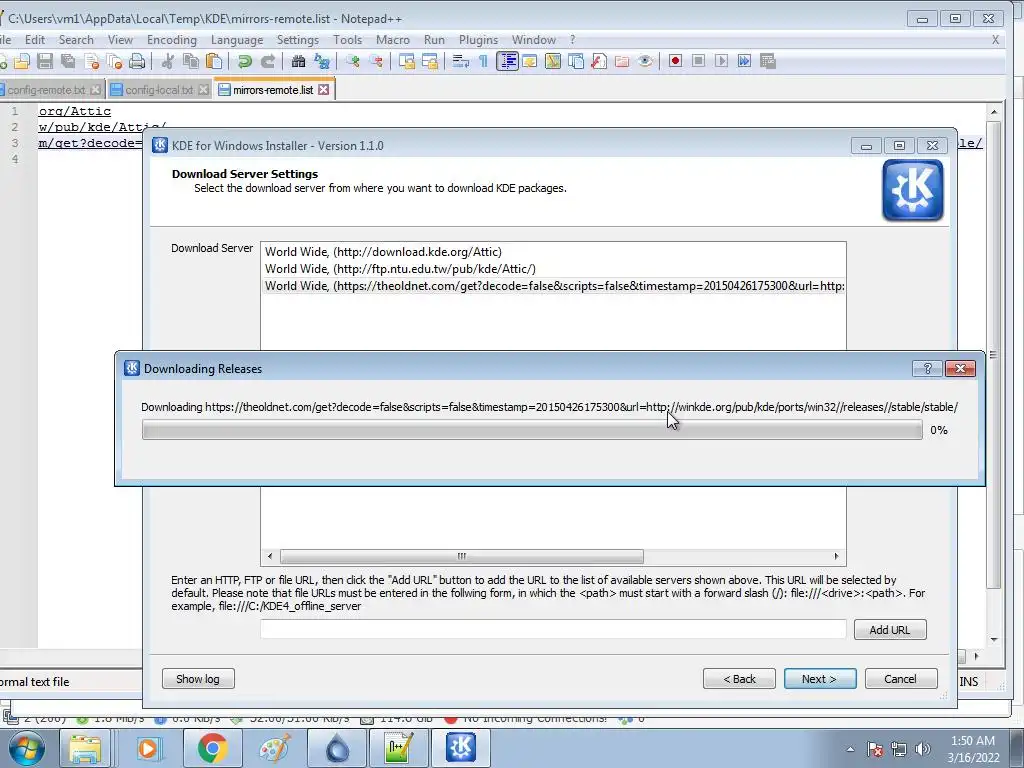Screen dimensions: 1024x768
Task: Select the theoldnet.com server entry
Action: [x=552, y=286]
